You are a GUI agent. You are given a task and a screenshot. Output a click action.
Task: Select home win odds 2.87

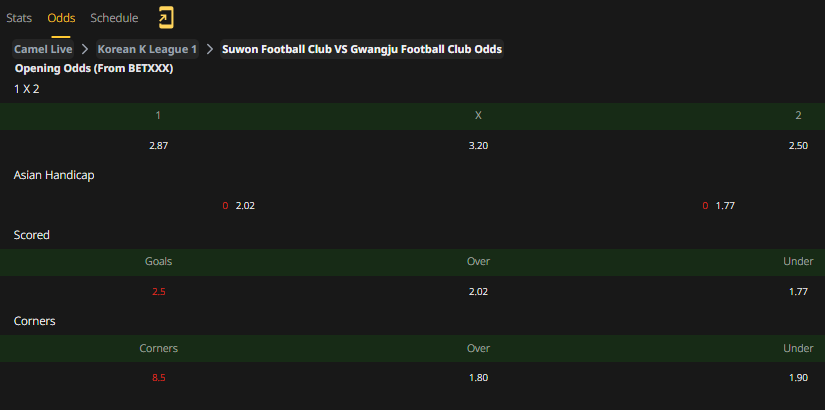point(158,146)
